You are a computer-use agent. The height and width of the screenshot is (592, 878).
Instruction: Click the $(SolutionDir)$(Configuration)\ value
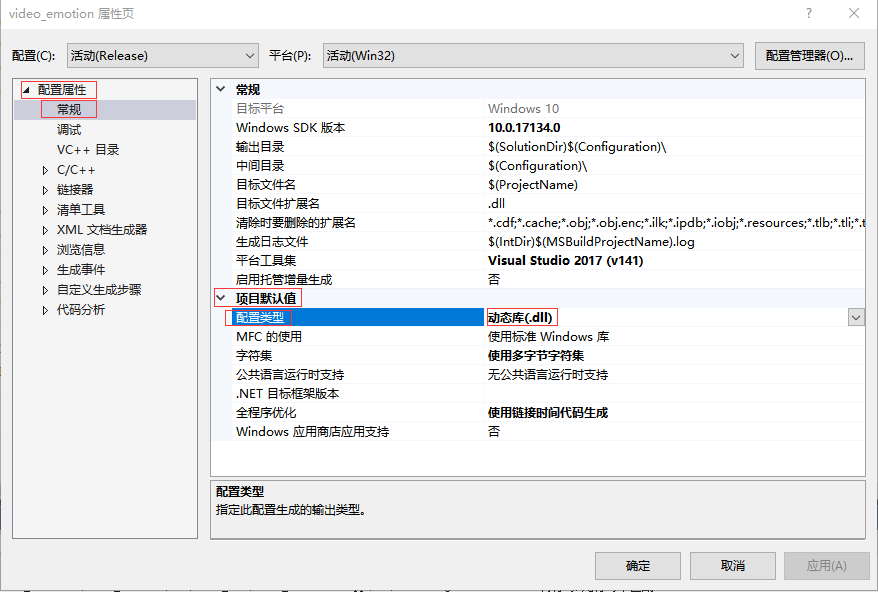tap(577, 147)
